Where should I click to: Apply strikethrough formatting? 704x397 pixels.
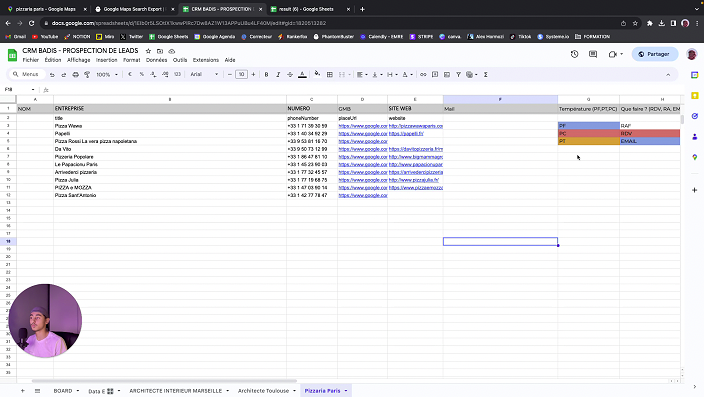[290, 75]
